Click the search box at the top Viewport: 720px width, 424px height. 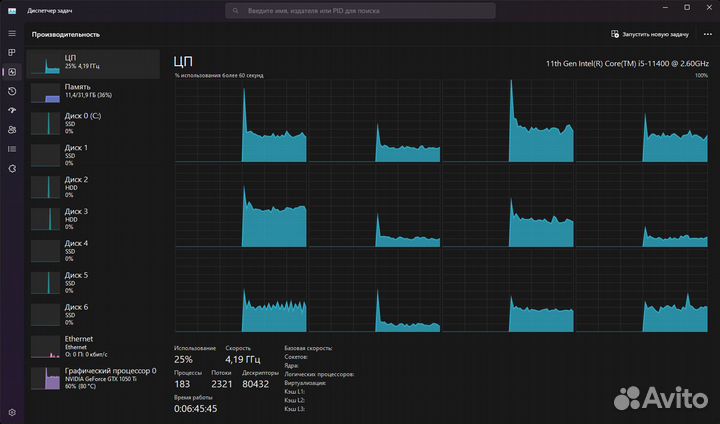pyautogui.click(x=359, y=11)
